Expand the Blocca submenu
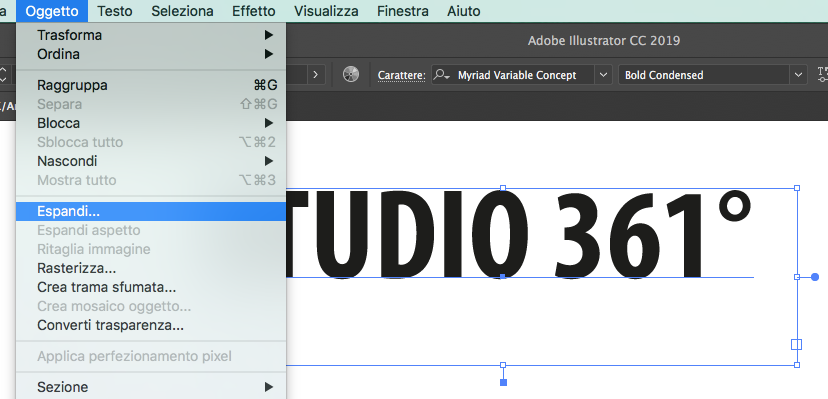 [x=152, y=123]
